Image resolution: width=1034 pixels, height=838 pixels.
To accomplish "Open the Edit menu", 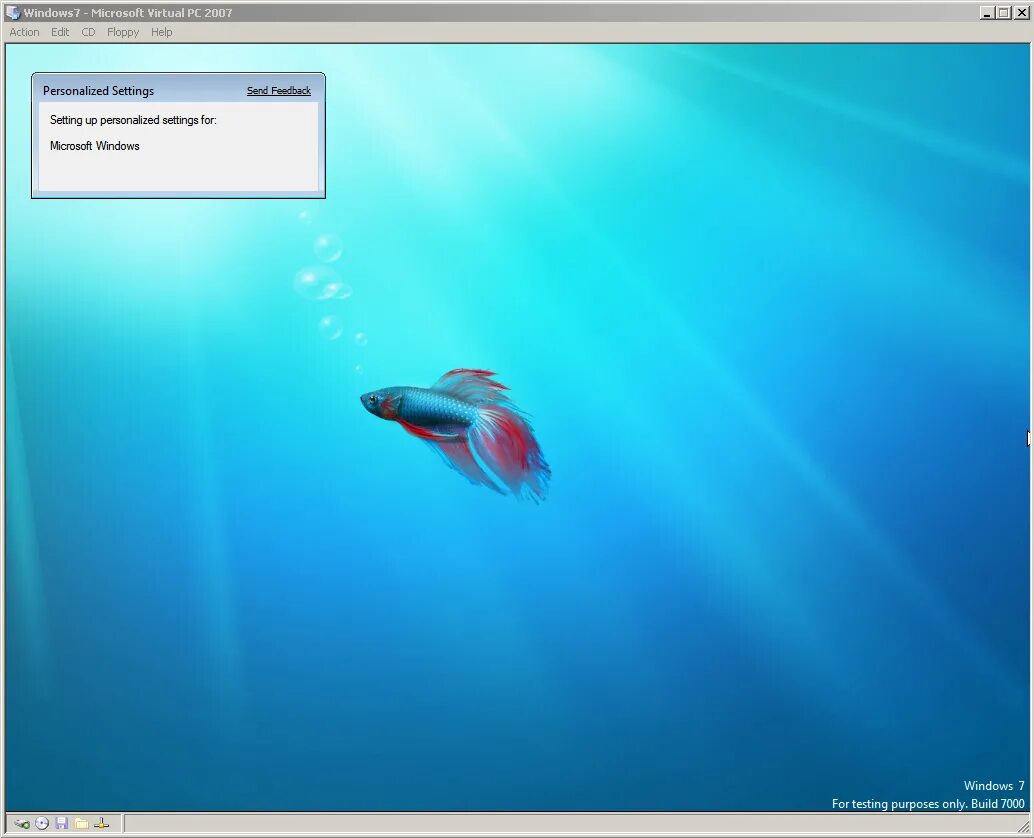I will pos(60,32).
